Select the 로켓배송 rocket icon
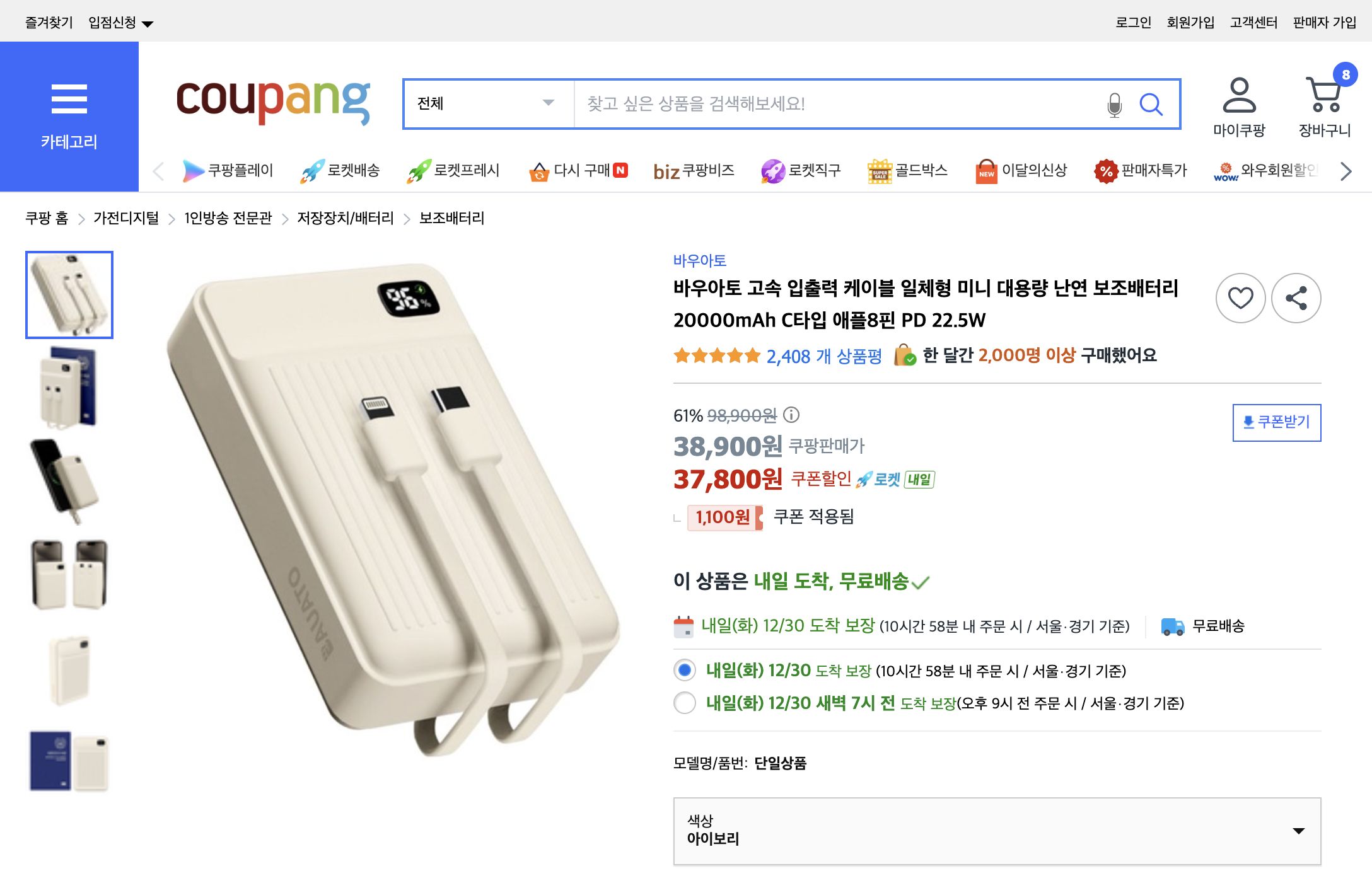Image resolution: width=1372 pixels, height=871 pixels. pyautogui.click(x=313, y=169)
